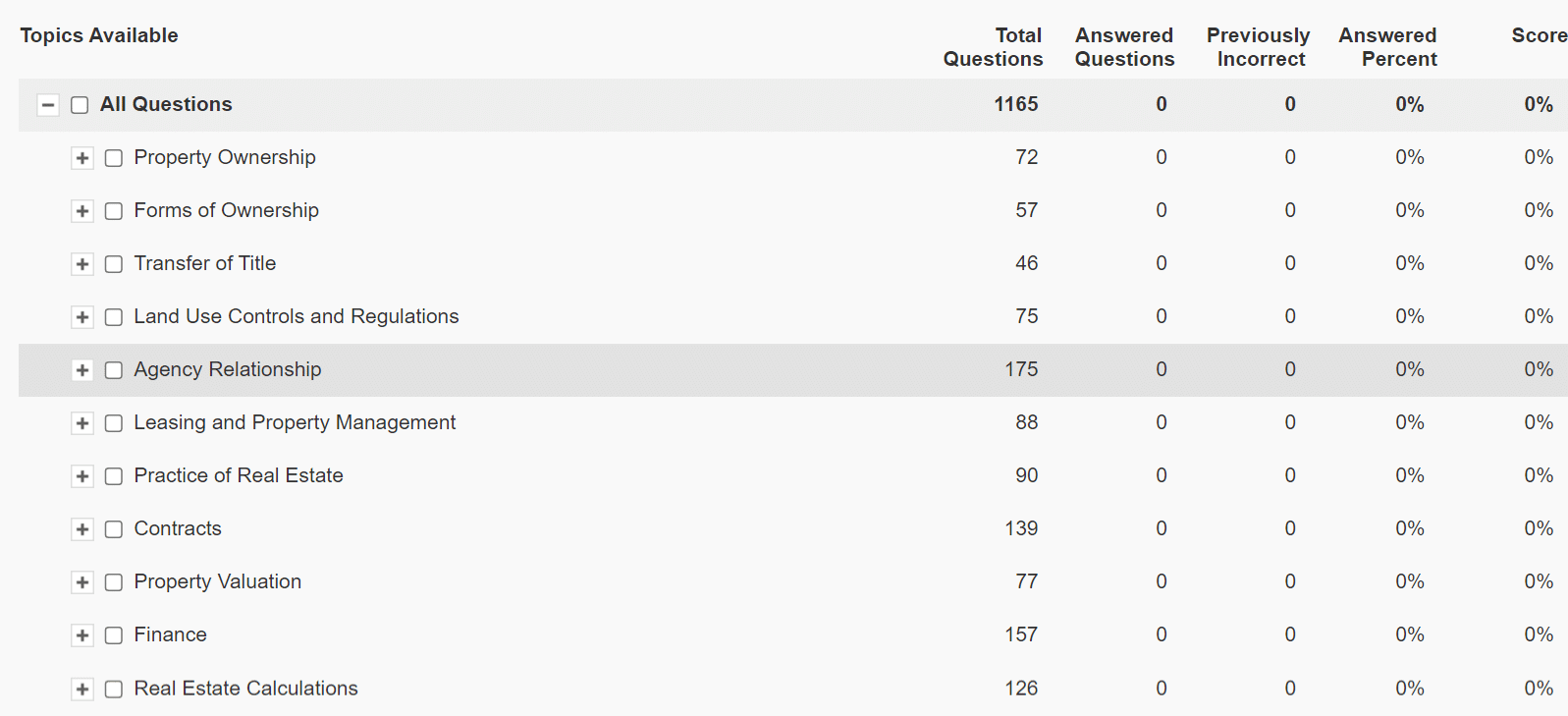
Task: Enable the Contracts checkbox
Action: 114,529
